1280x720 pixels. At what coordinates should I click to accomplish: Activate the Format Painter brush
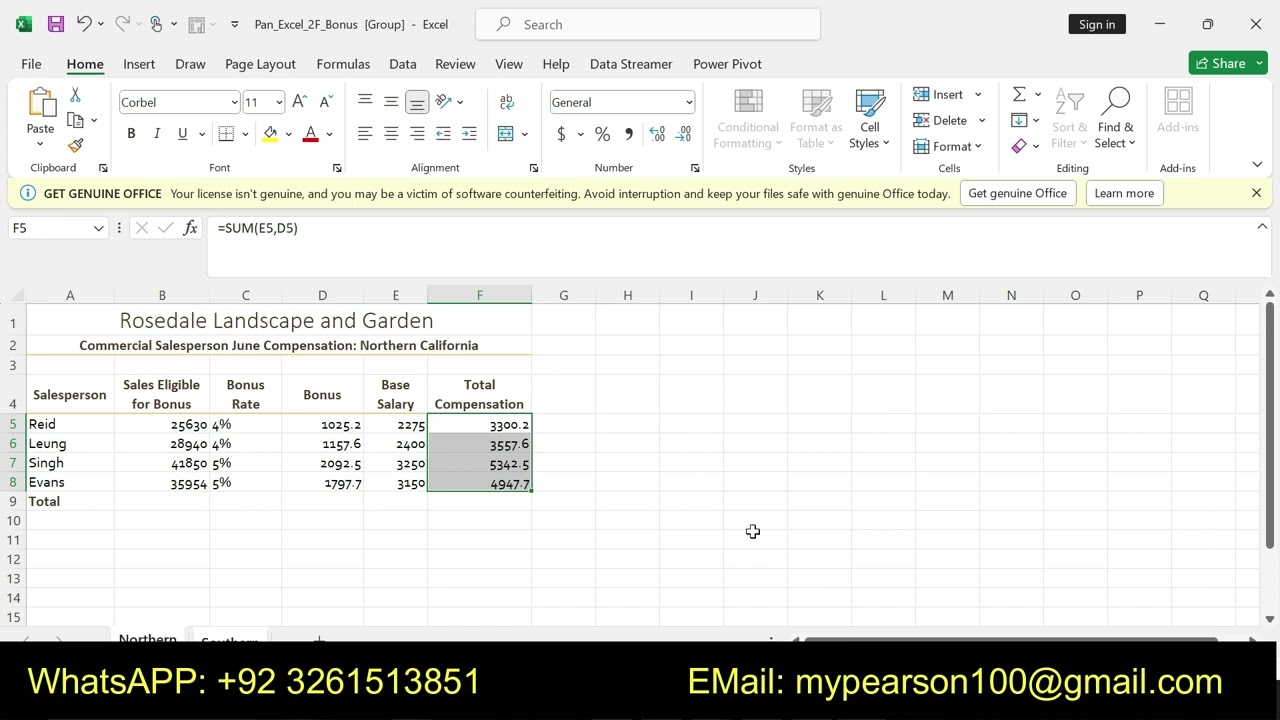[x=75, y=145]
